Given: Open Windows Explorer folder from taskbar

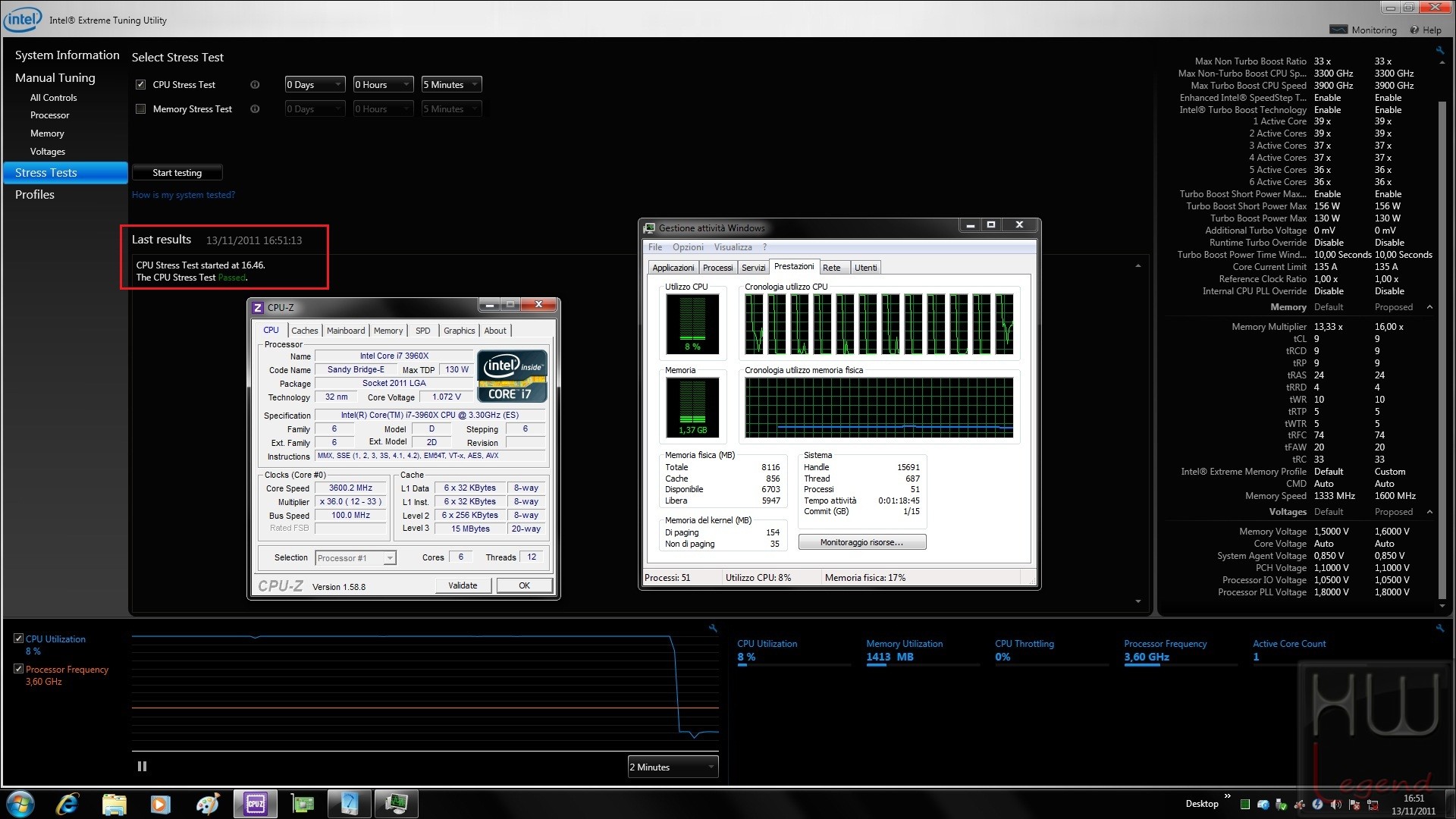Looking at the screenshot, I should pos(114,804).
